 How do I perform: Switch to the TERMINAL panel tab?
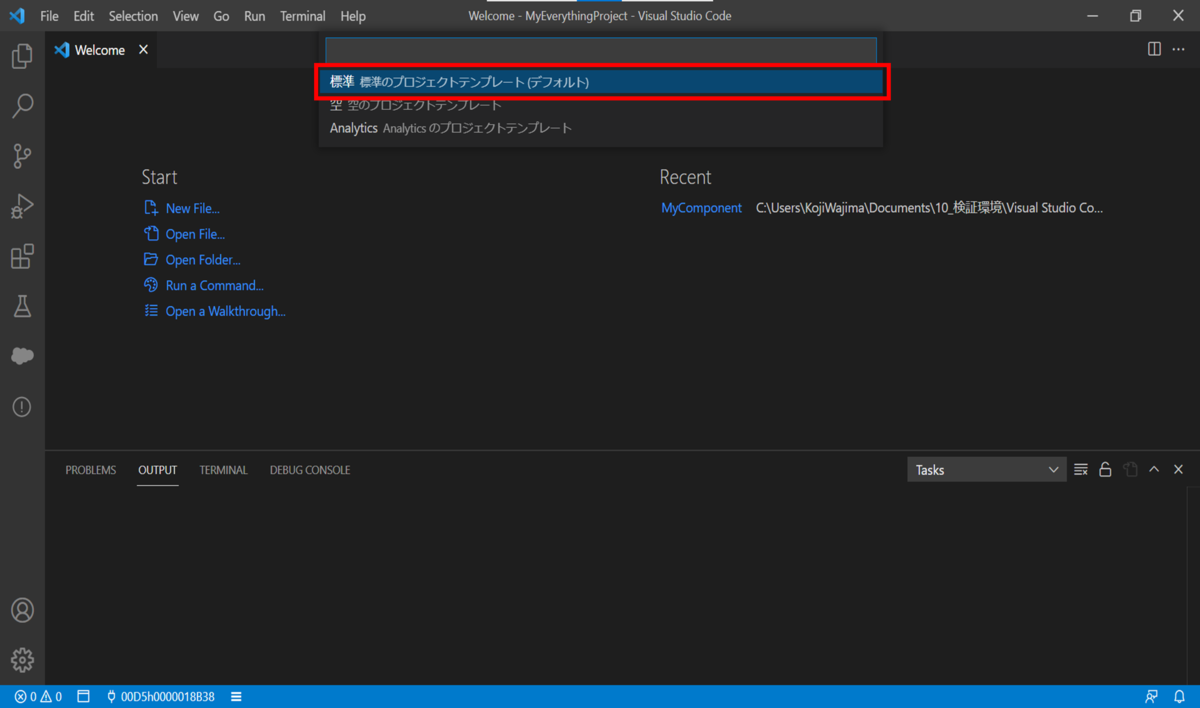(223, 470)
